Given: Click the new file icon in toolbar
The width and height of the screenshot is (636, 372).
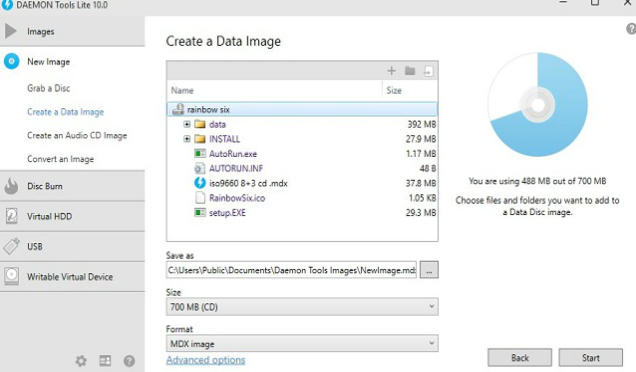Looking at the screenshot, I should pos(428,71).
